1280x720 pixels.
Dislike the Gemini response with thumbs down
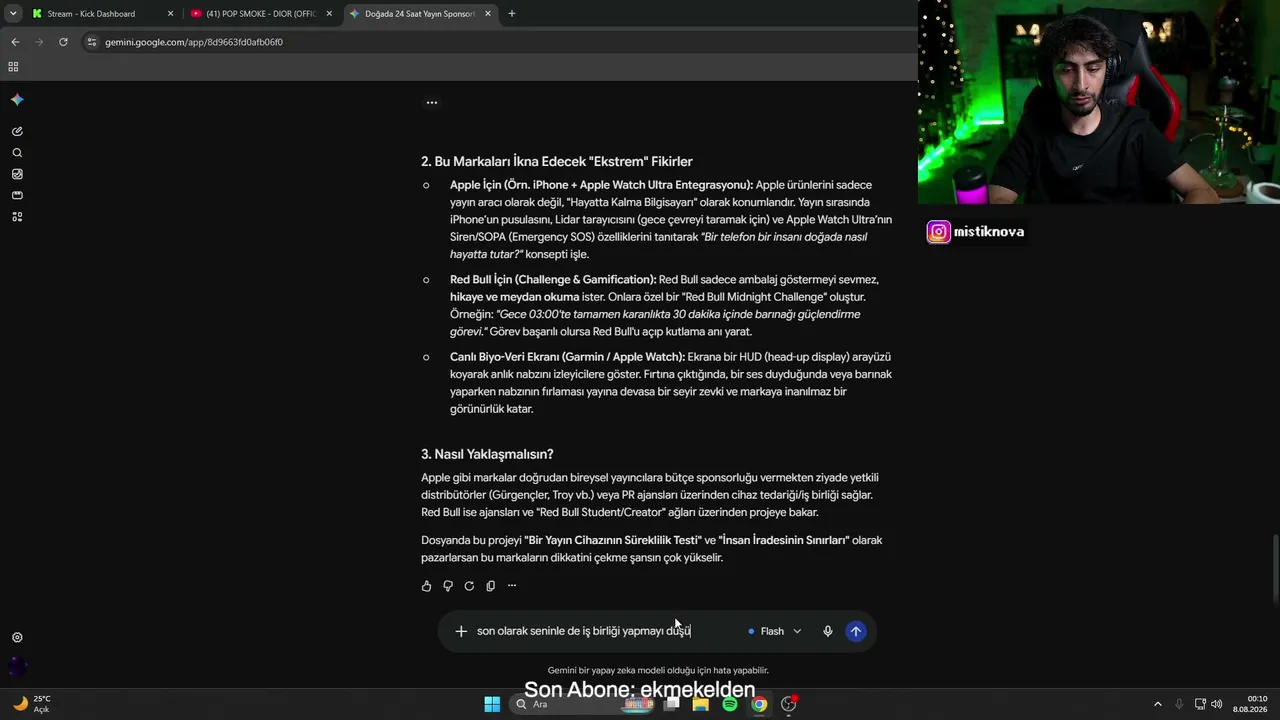448,586
